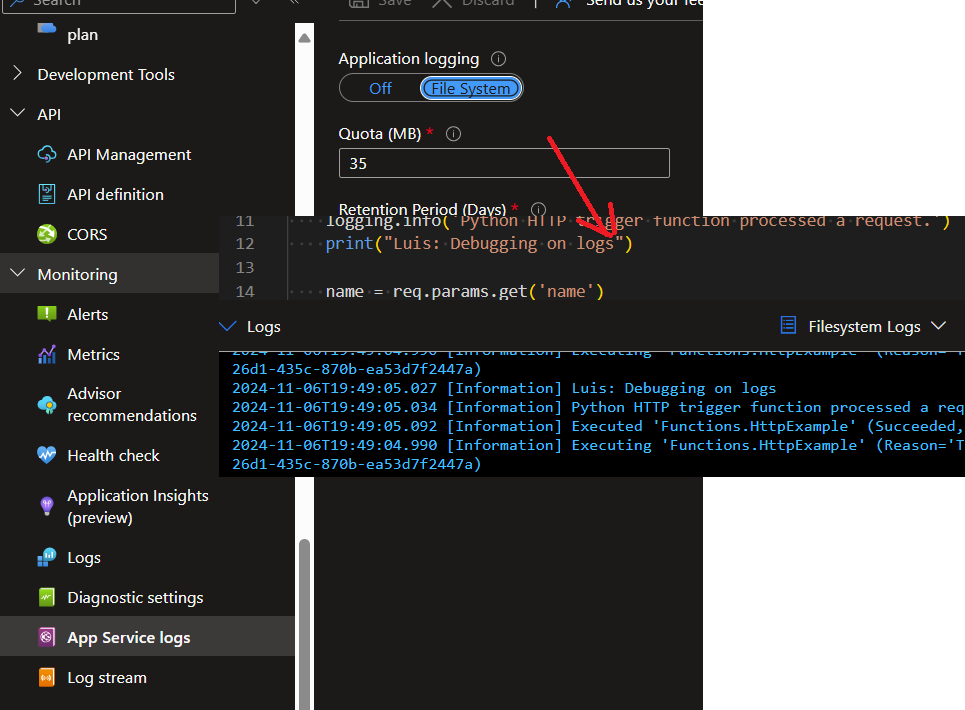The height and width of the screenshot is (710, 965).
Task: Open API definition menu item
Action: pyautogui.click(x=116, y=194)
